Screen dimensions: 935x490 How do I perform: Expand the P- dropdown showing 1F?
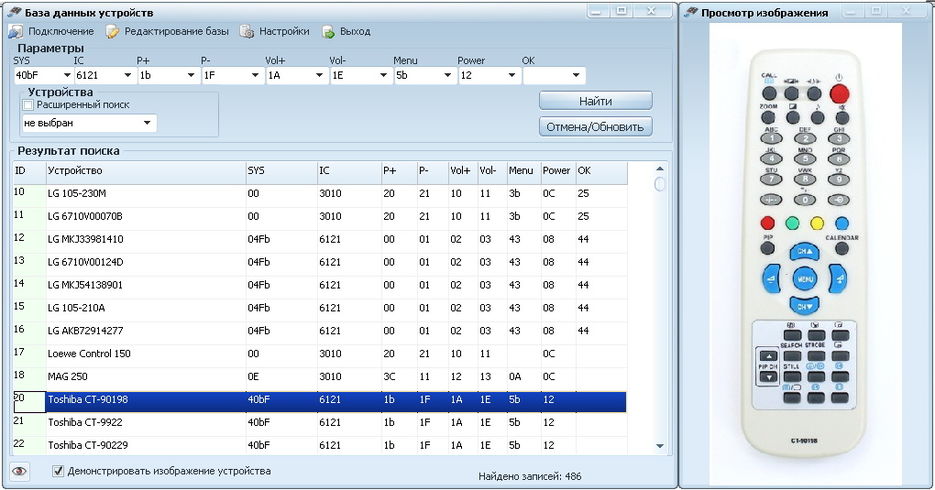click(x=255, y=76)
